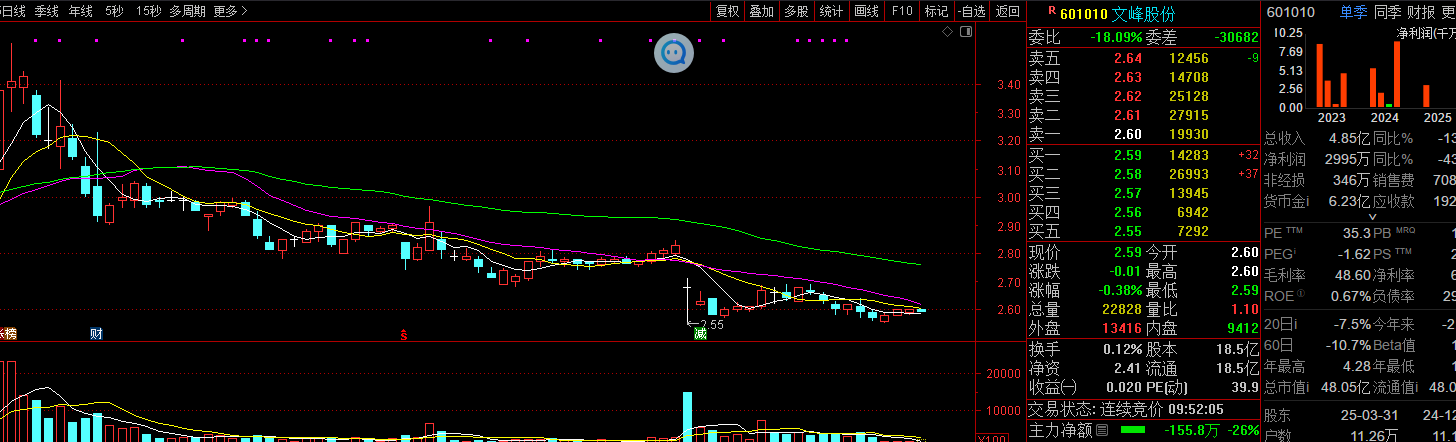1456x442 pixels.
Task: Click the 委比 value -18.09%
Action: click(1115, 36)
